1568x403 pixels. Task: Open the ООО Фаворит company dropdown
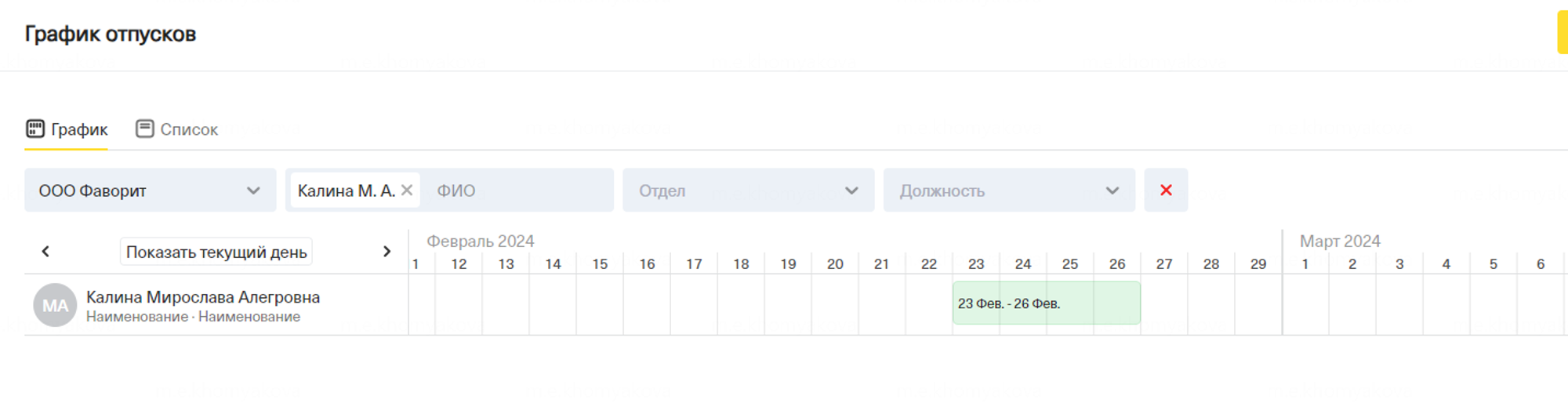150,191
